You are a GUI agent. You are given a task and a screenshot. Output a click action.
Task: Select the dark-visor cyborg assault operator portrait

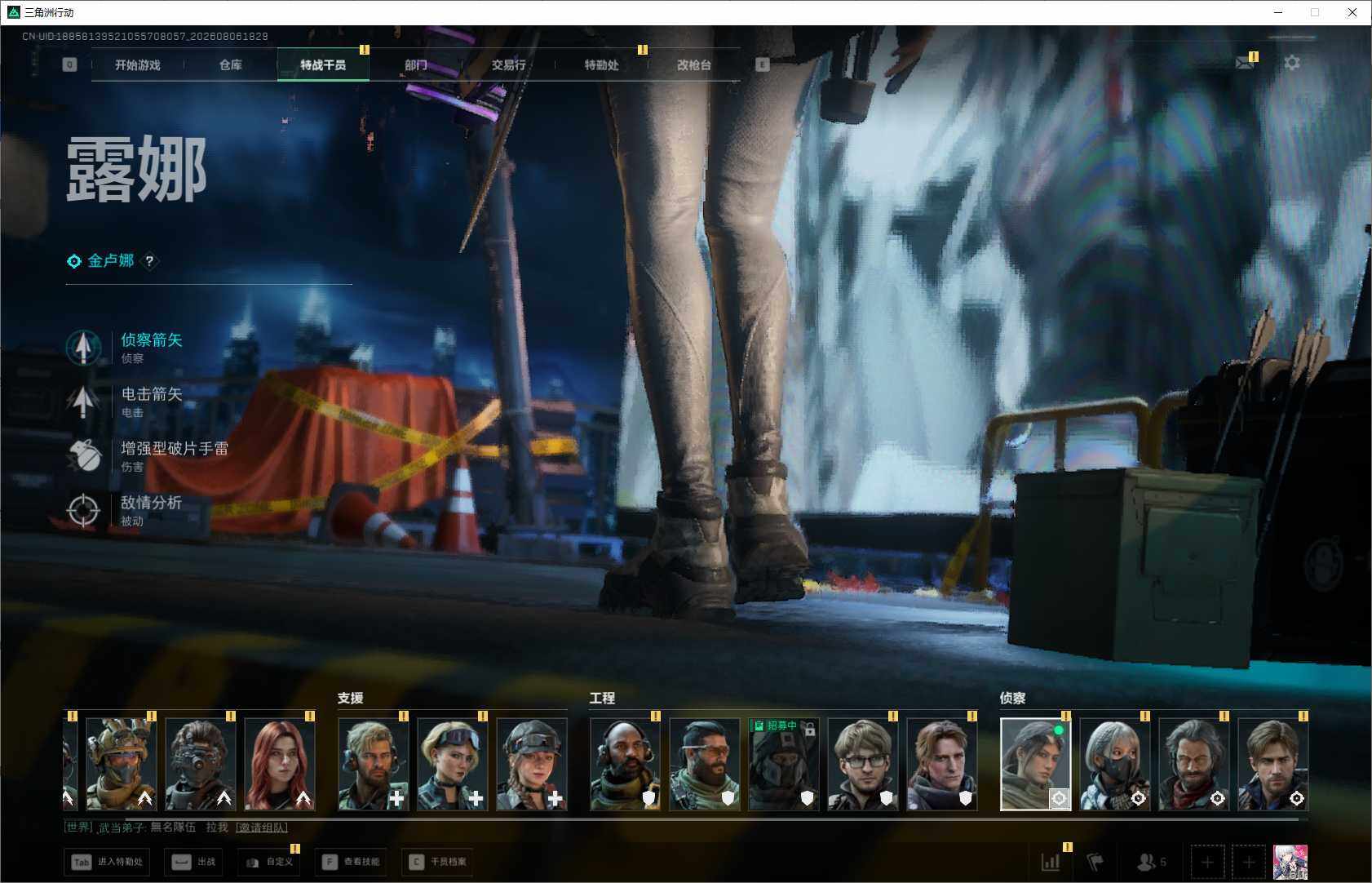(x=201, y=764)
